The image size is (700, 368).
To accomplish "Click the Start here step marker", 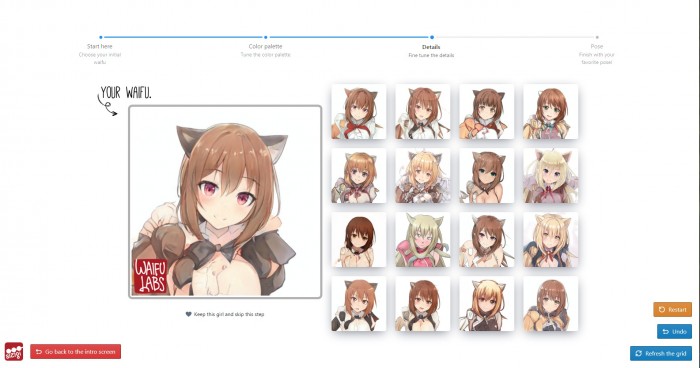I will (101, 38).
